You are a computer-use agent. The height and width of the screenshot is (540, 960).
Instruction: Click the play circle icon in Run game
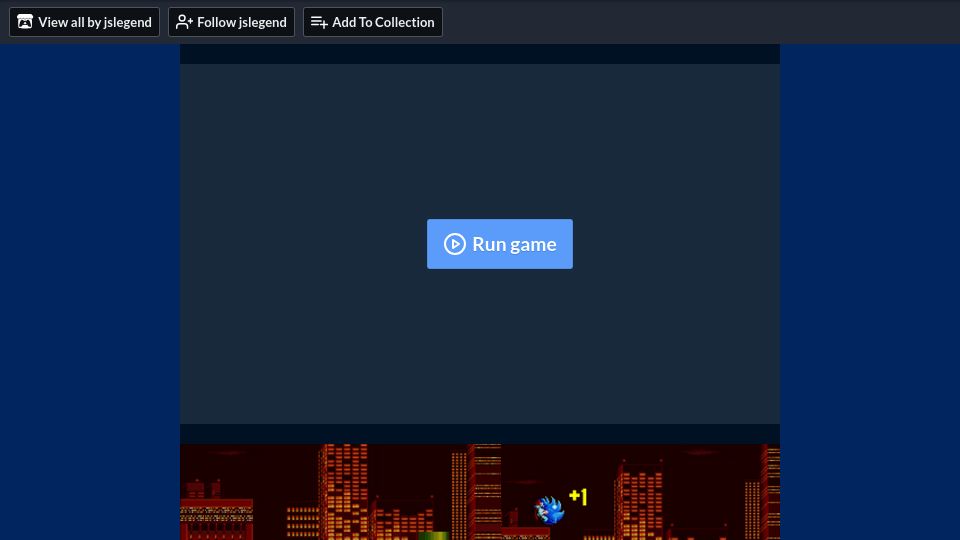[x=454, y=244]
